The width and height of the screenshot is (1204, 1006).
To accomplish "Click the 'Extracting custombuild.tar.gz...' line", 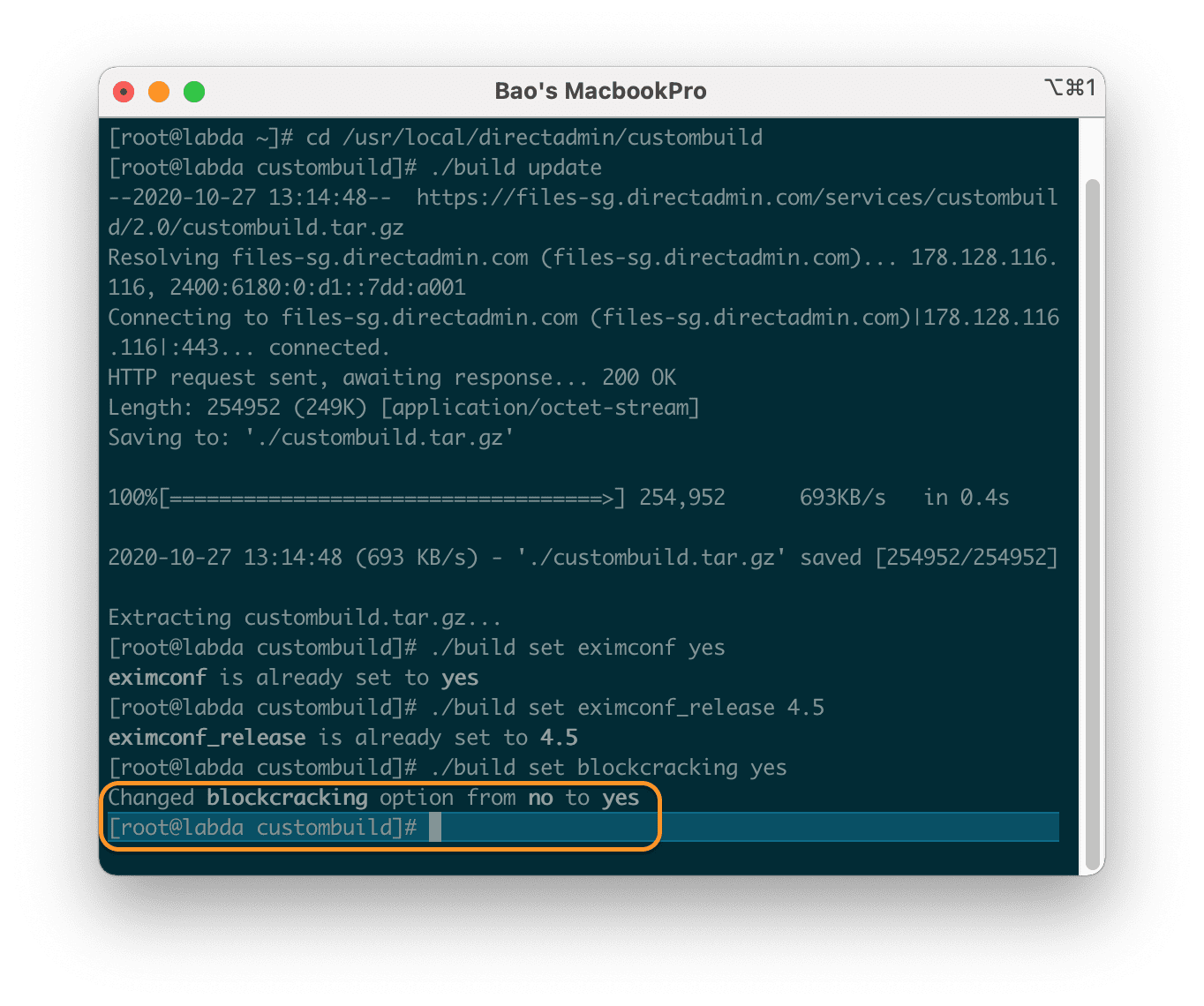I will coord(304,618).
